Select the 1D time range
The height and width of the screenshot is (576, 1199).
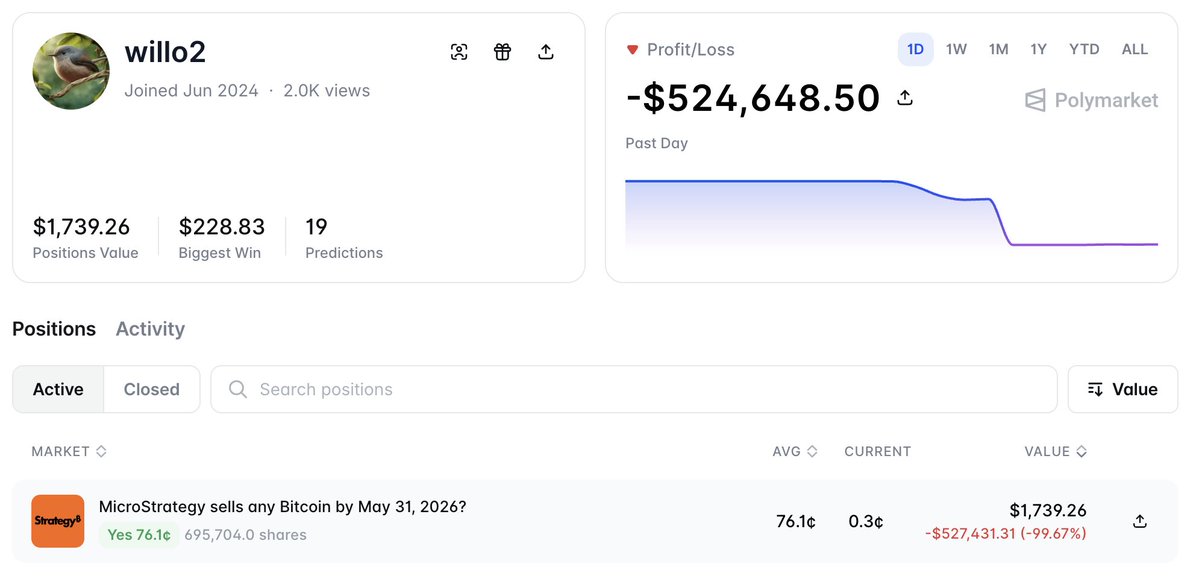(x=915, y=49)
